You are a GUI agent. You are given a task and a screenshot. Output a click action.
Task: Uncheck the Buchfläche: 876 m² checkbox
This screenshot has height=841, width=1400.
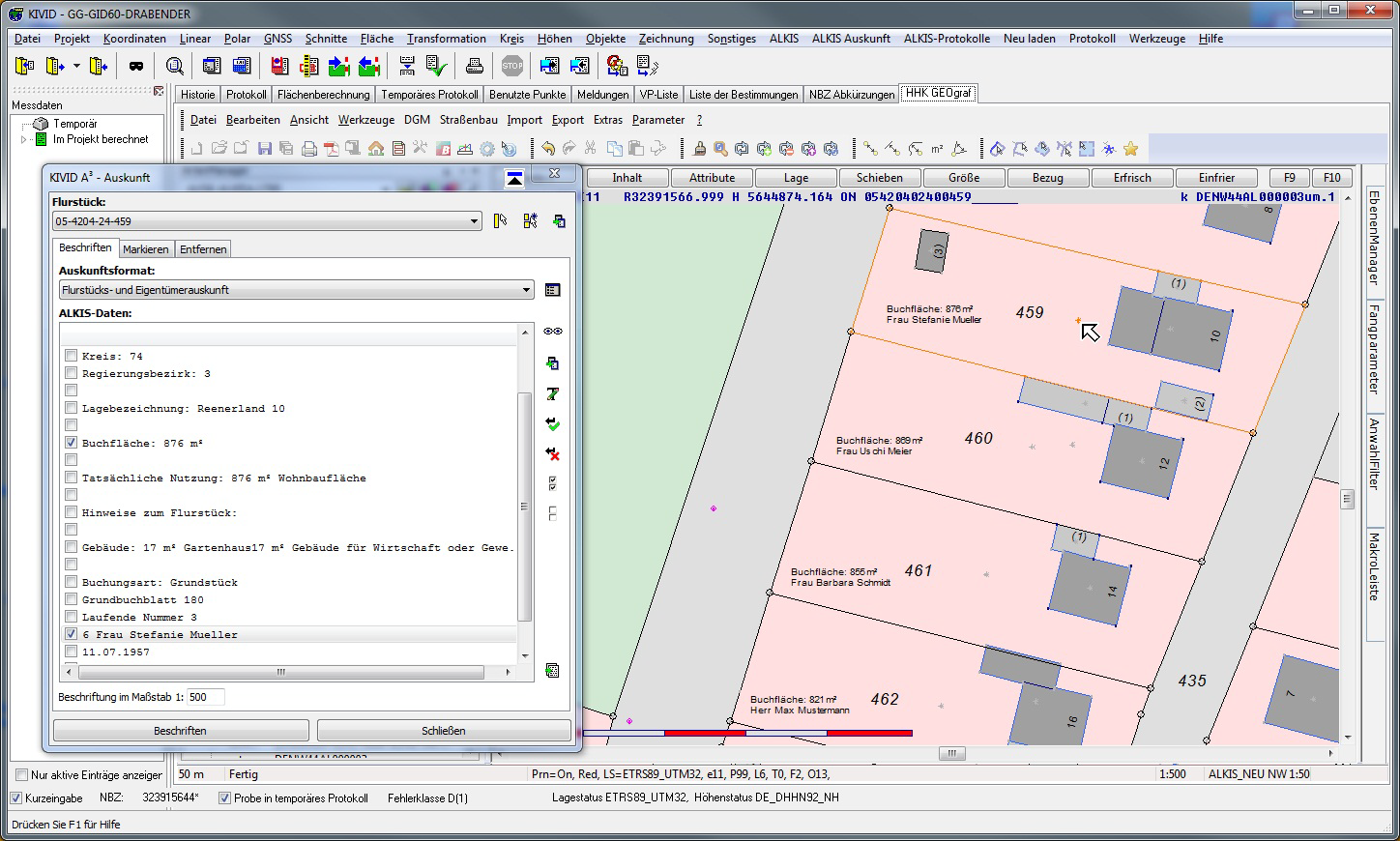71,443
